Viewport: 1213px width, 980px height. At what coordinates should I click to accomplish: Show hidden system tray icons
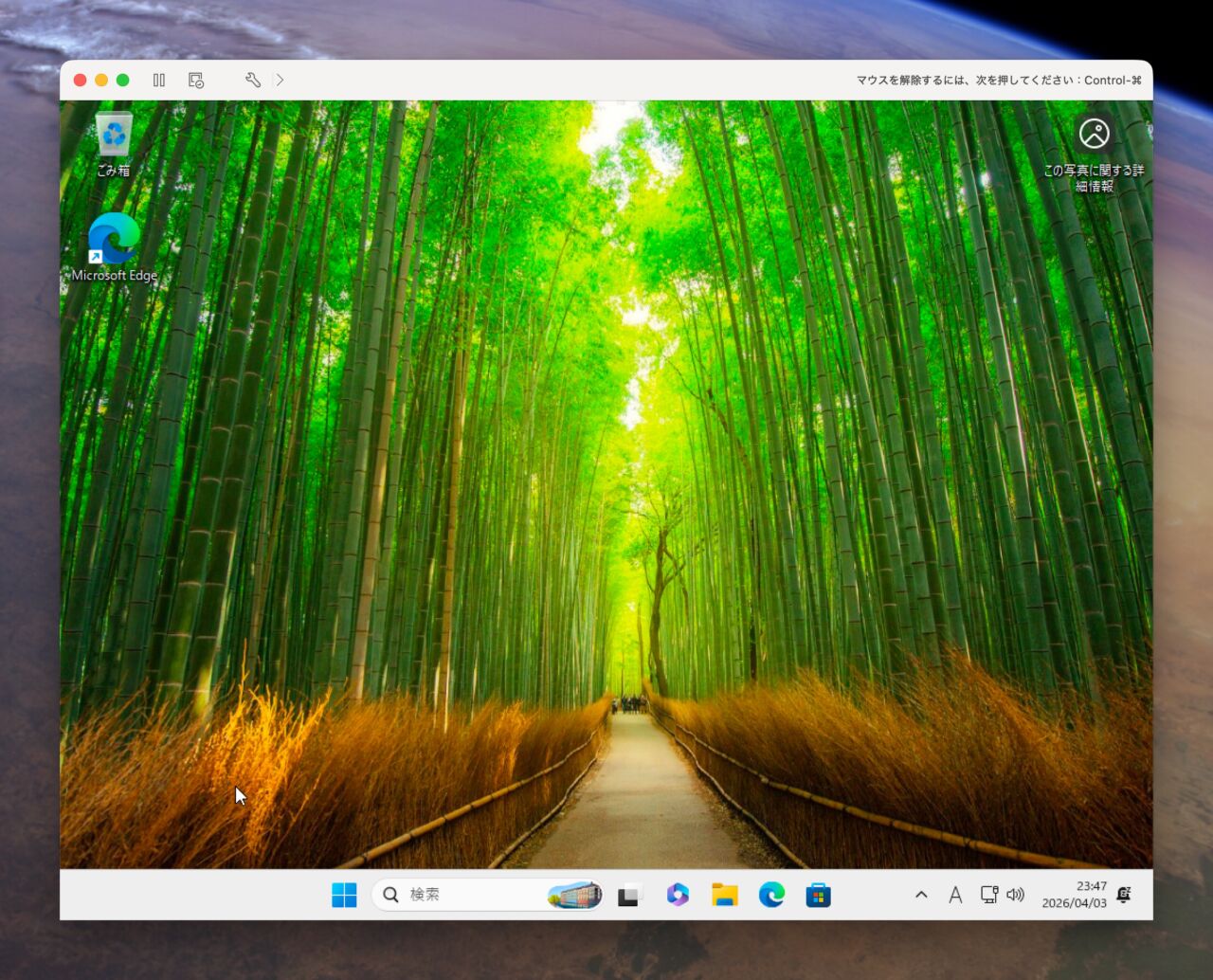(x=921, y=895)
